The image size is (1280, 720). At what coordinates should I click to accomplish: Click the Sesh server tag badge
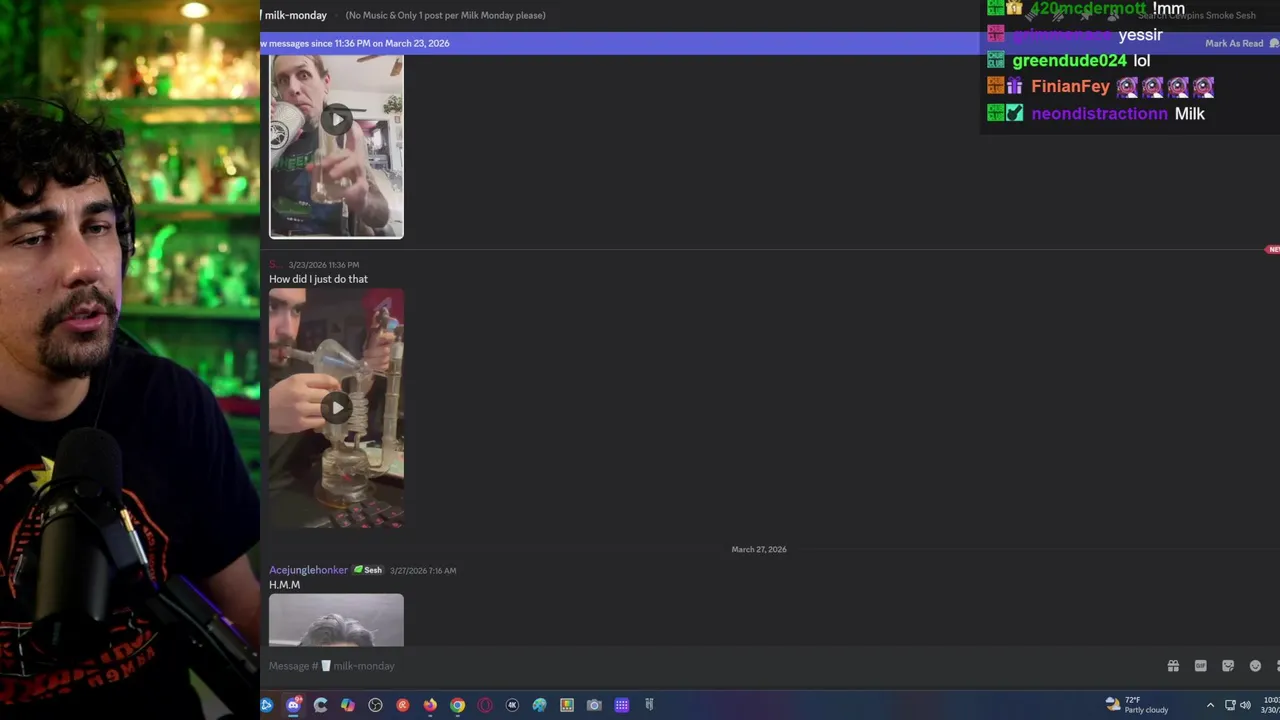tap(368, 570)
